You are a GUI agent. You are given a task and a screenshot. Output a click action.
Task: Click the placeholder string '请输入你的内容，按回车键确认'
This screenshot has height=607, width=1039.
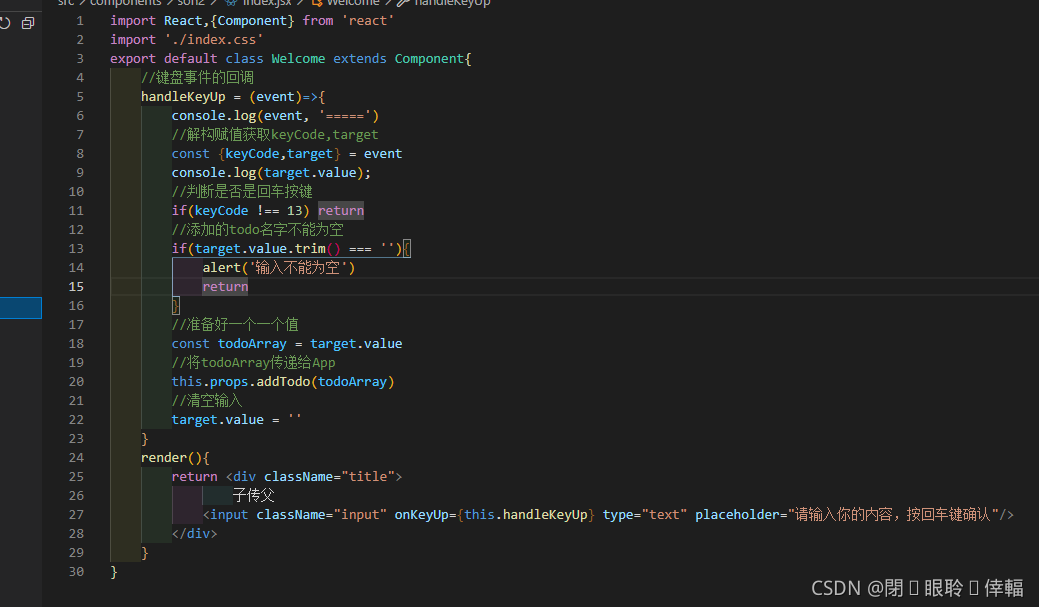893,515
